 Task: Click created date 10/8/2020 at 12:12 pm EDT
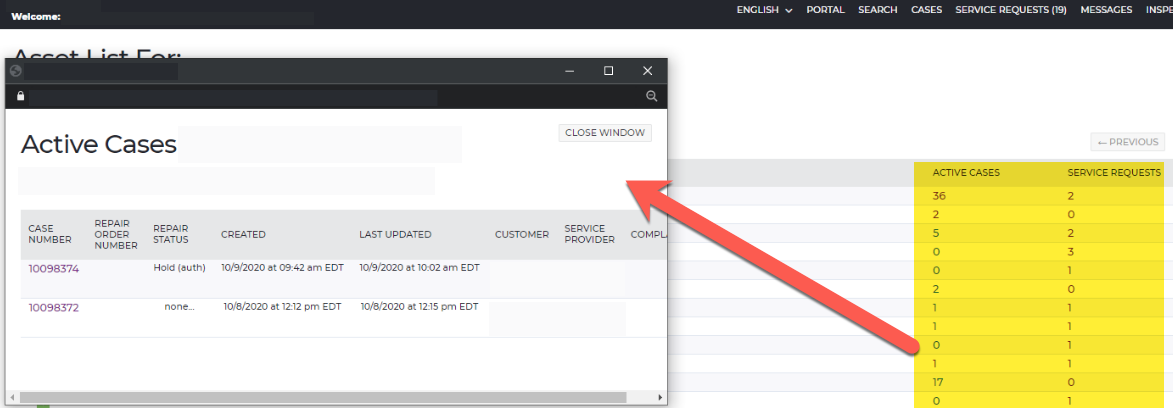click(282, 306)
